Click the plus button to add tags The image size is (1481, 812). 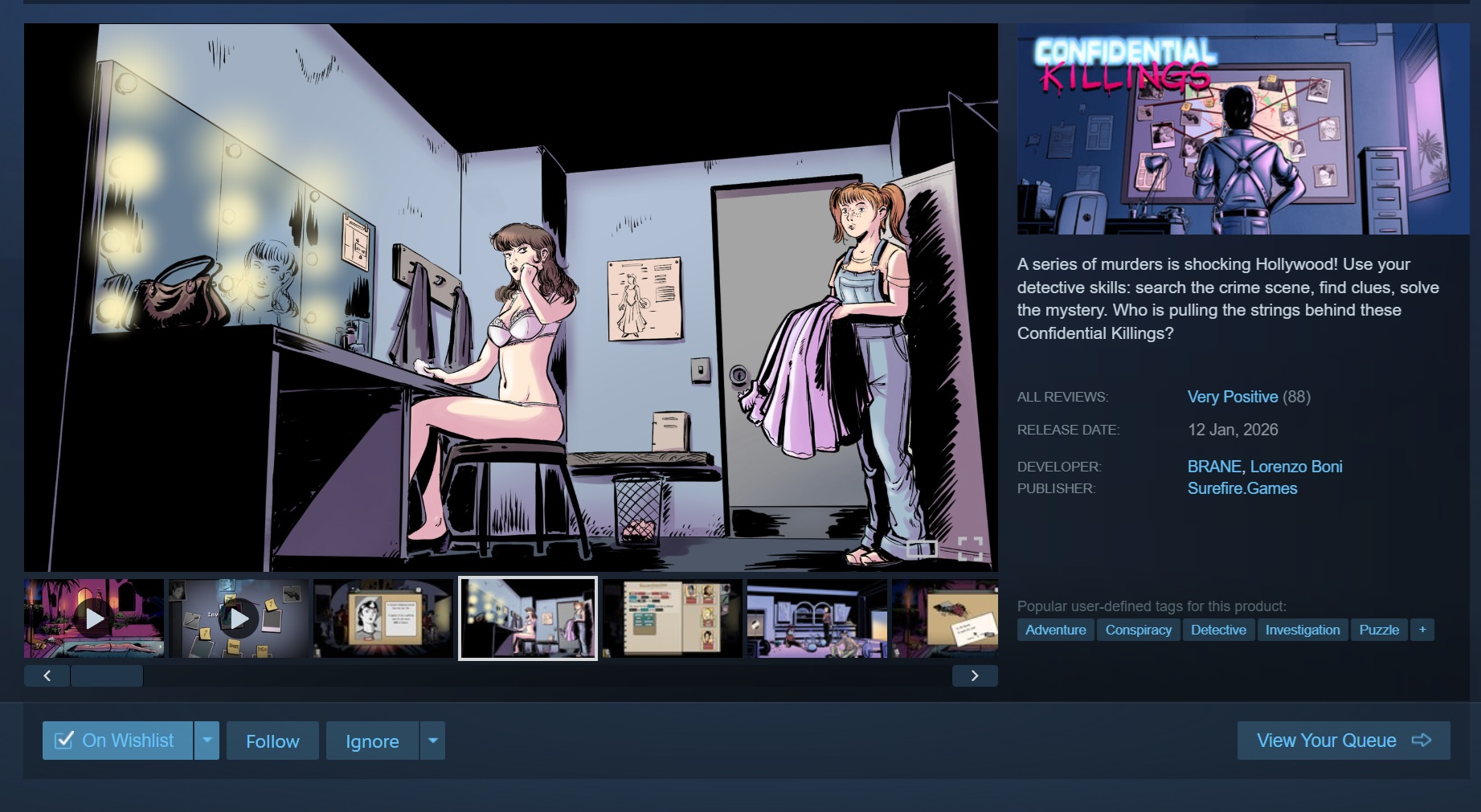pos(1422,630)
